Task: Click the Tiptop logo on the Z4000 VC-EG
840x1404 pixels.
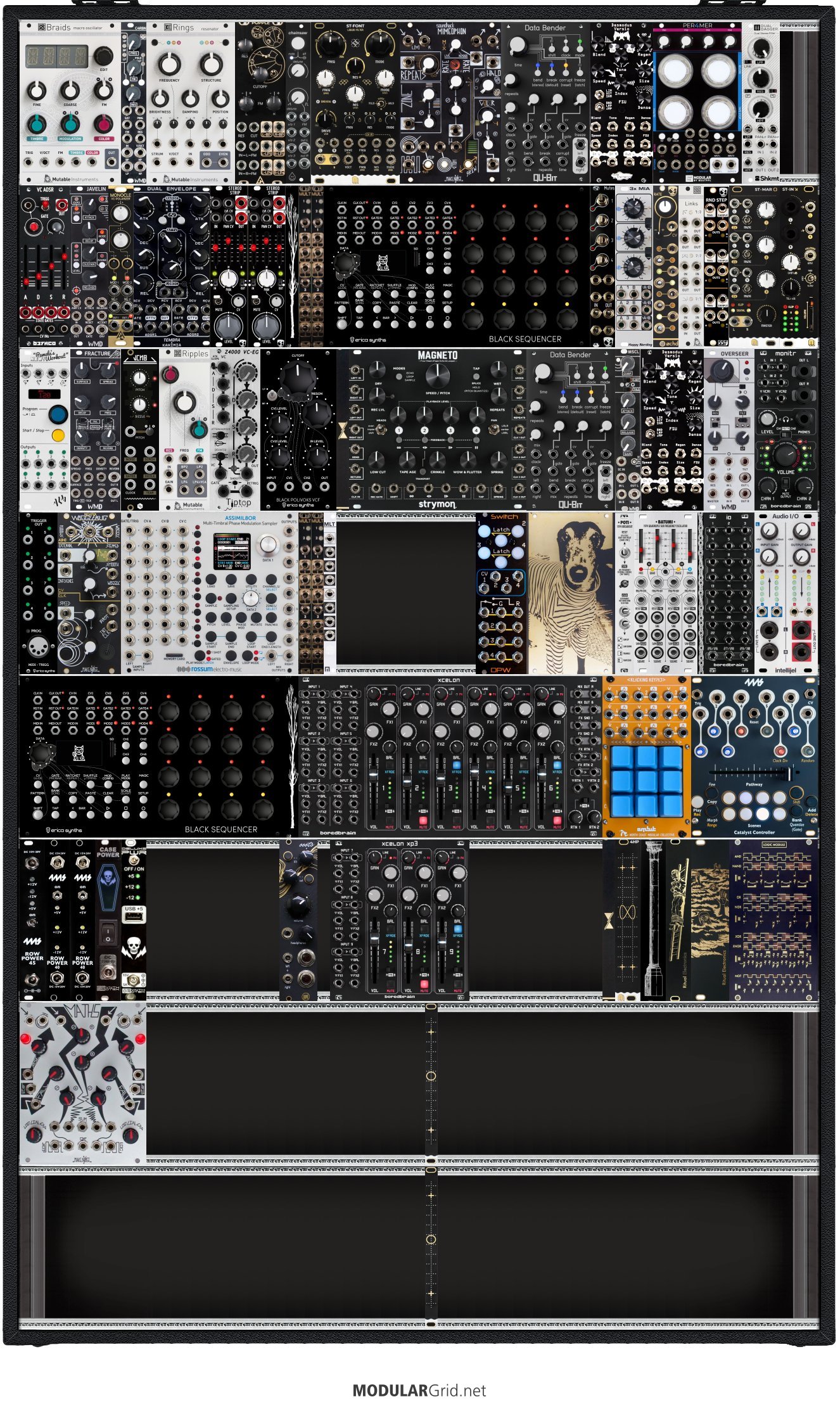Action: point(238,502)
